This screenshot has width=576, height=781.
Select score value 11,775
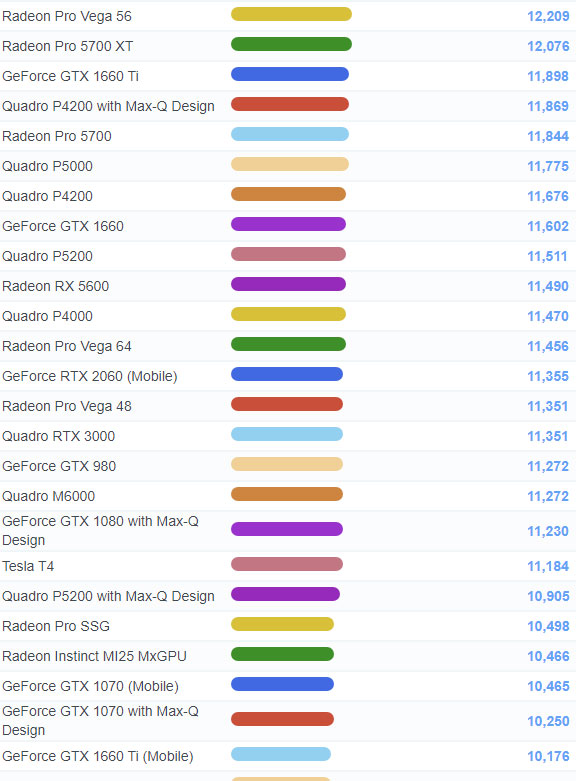[548, 166]
